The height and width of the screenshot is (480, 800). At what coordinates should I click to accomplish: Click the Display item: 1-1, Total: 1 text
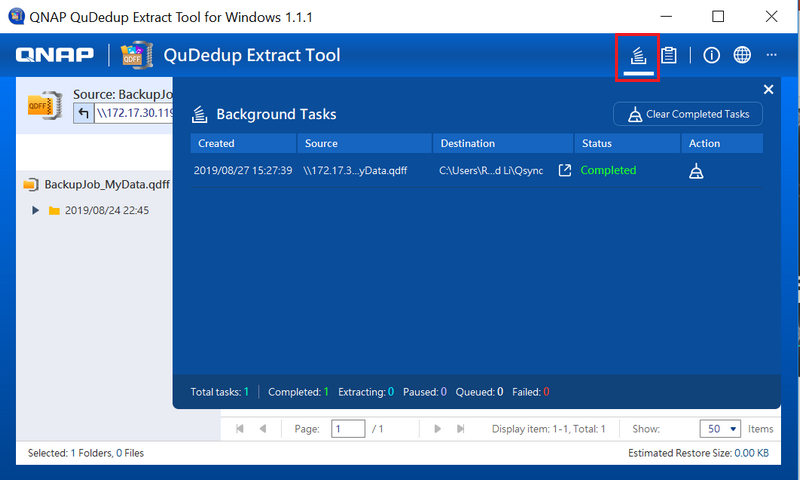click(x=548, y=429)
